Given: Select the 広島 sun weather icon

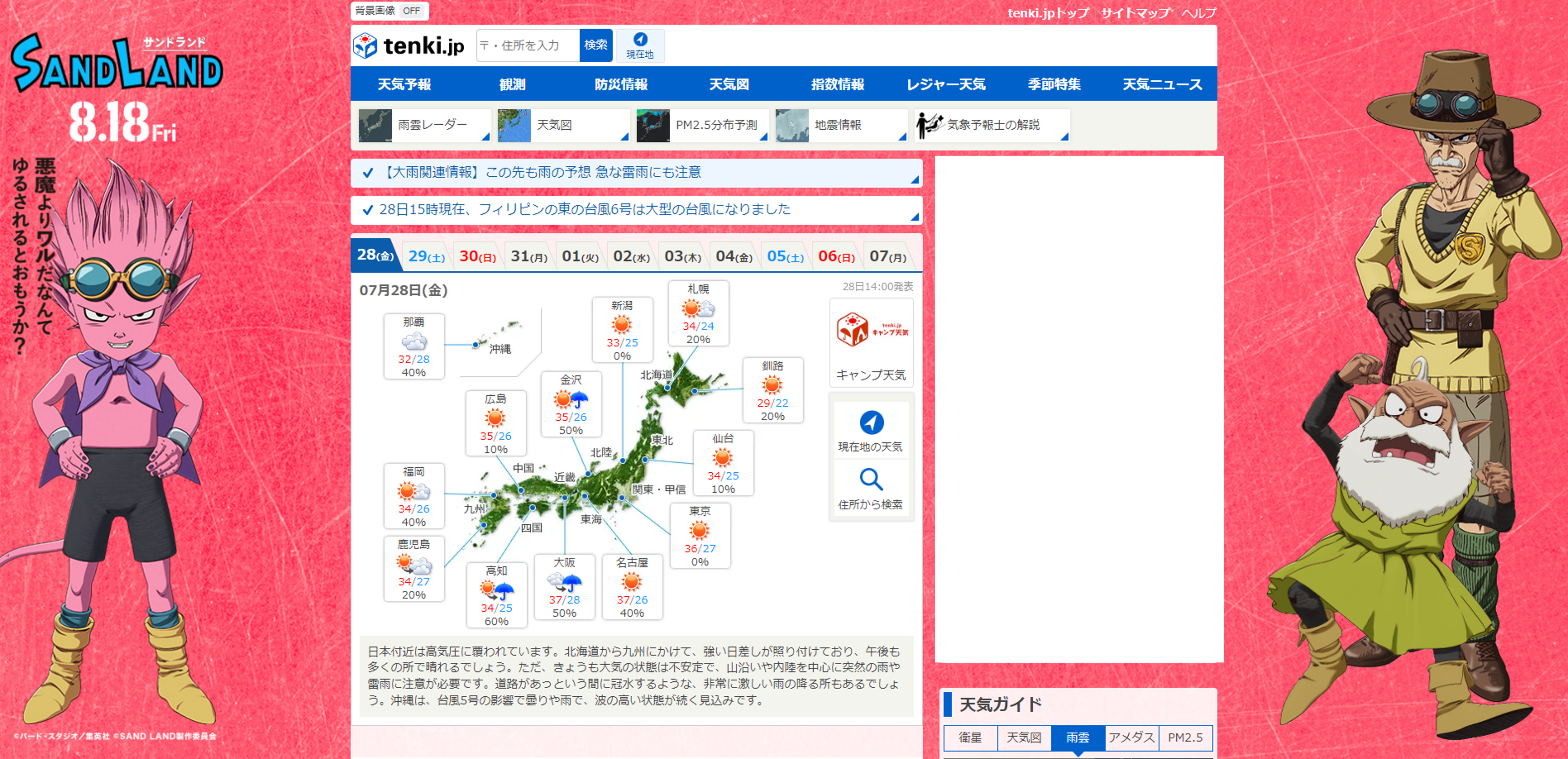Looking at the screenshot, I should point(495,418).
